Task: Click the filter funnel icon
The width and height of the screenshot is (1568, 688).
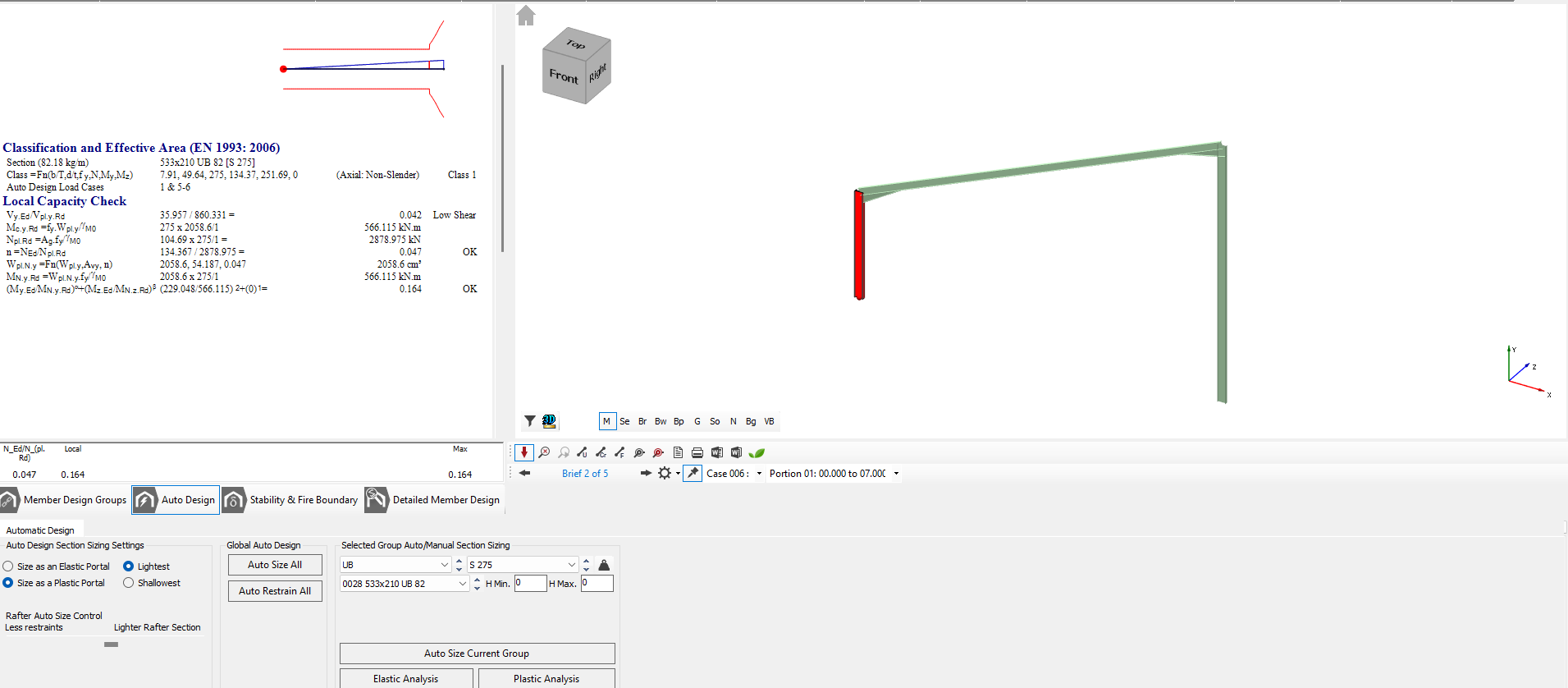Action: pos(530,421)
